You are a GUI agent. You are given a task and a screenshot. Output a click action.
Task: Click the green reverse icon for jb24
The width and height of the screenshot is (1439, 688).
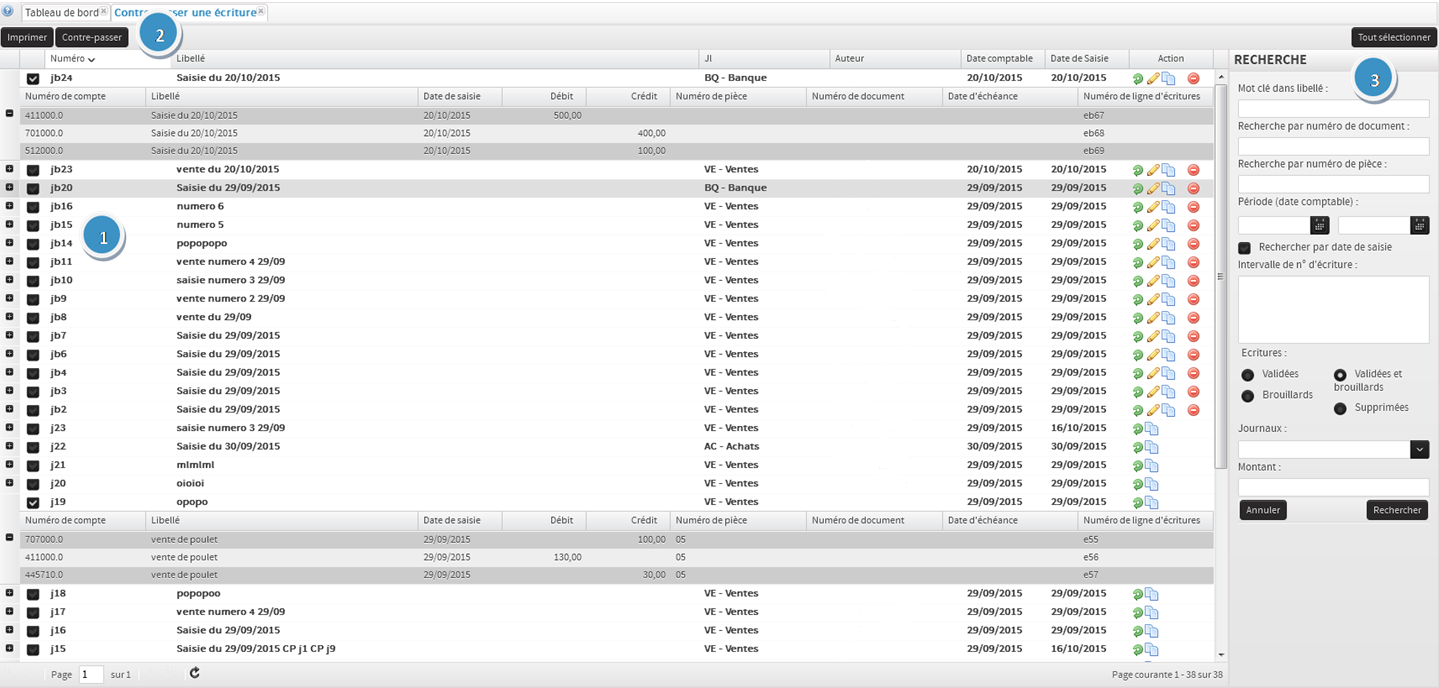tap(1138, 78)
